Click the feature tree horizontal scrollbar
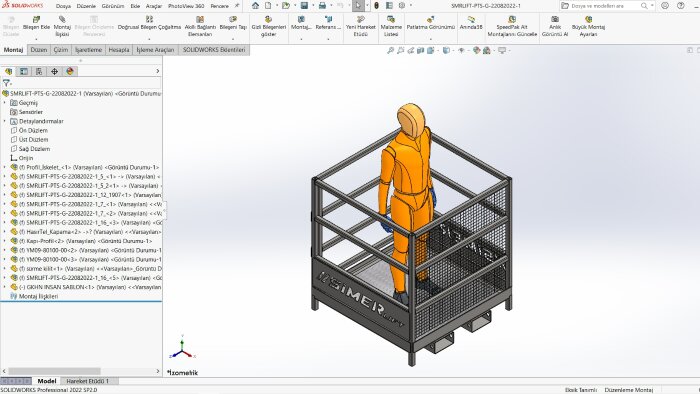 click(x=54, y=371)
